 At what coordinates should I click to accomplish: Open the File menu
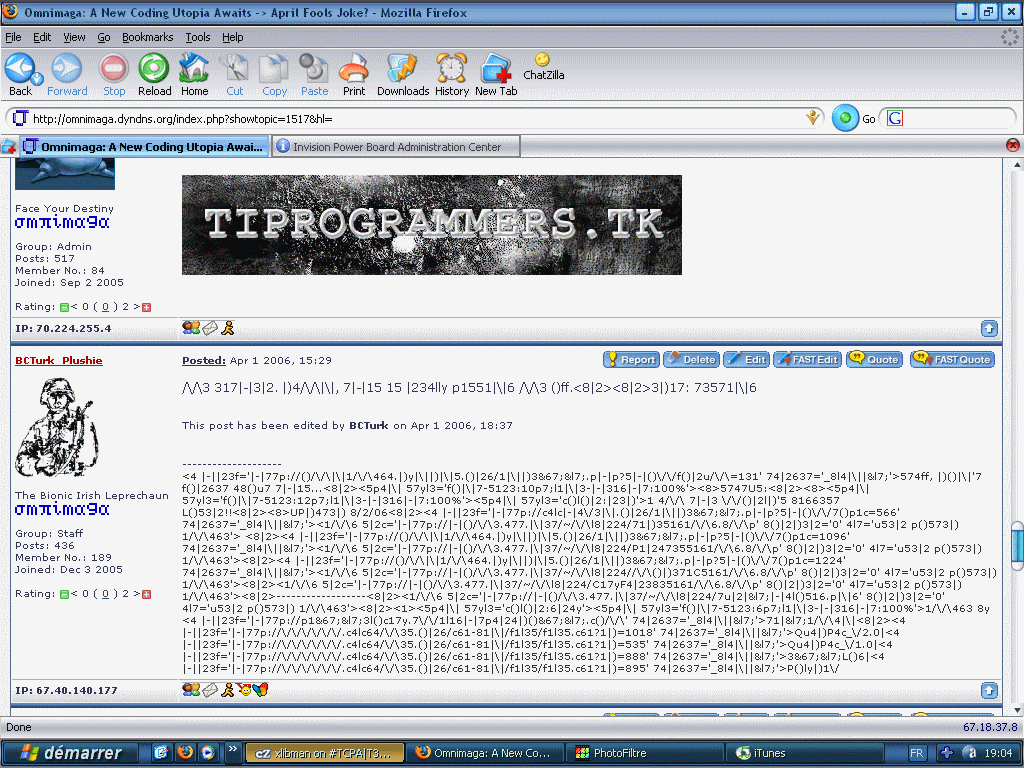pos(13,37)
